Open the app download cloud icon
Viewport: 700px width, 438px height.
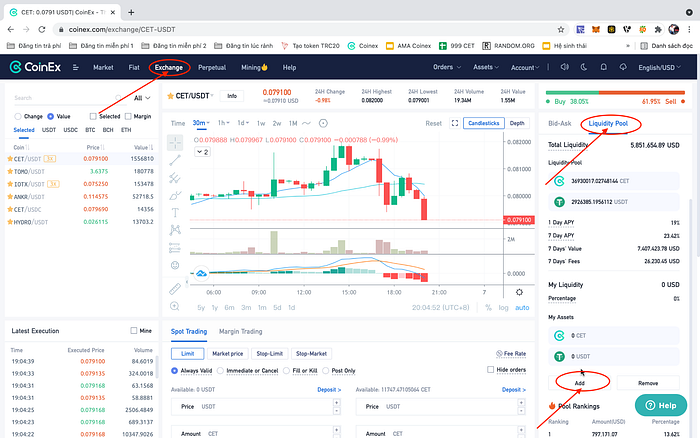click(x=623, y=67)
